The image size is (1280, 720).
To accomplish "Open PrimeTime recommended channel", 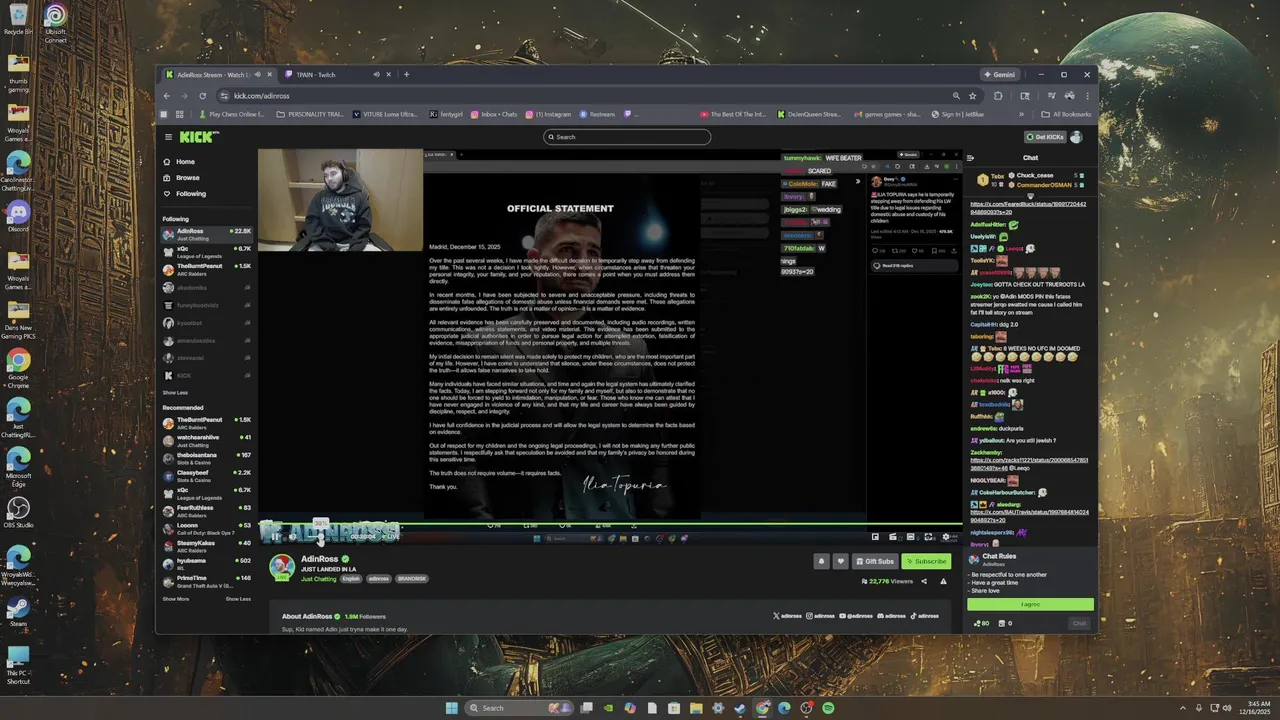I will coord(207,581).
